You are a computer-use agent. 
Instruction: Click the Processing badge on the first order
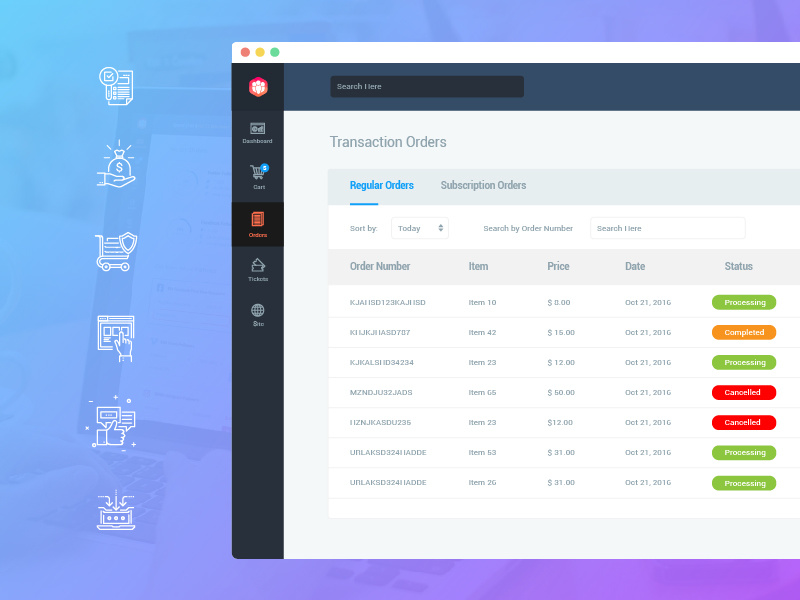pyautogui.click(x=743, y=302)
